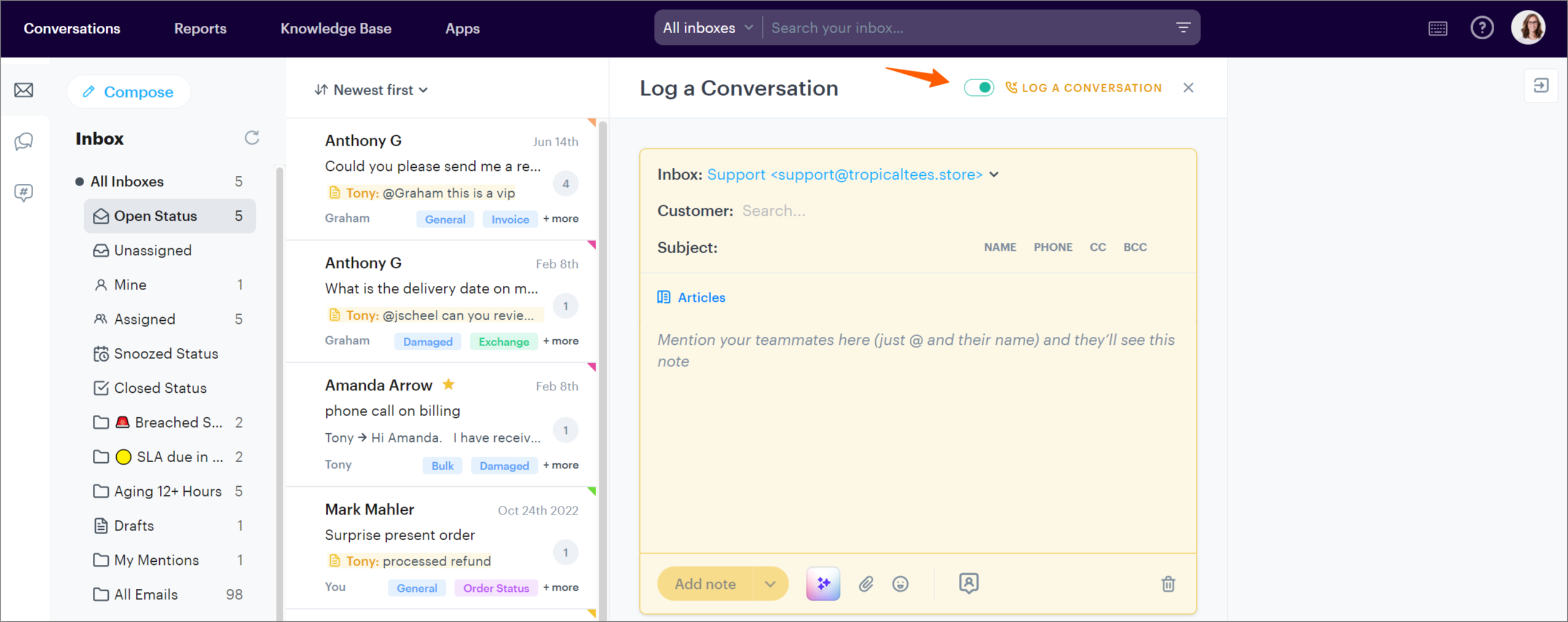Screen dimensions: 1568x622
Task: Click the Customer search field
Action: tap(861, 211)
